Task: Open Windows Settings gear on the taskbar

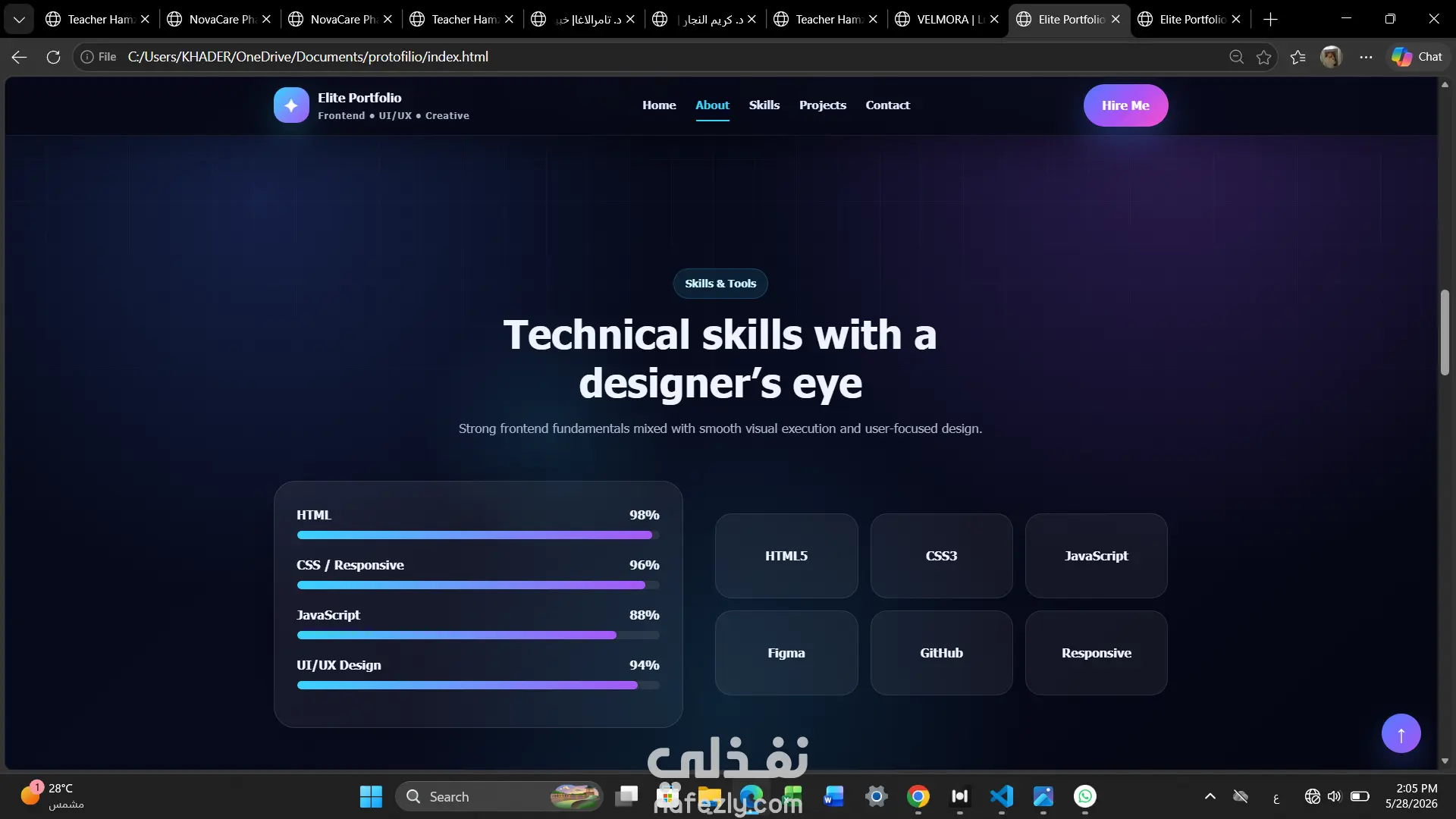Action: 876,796
